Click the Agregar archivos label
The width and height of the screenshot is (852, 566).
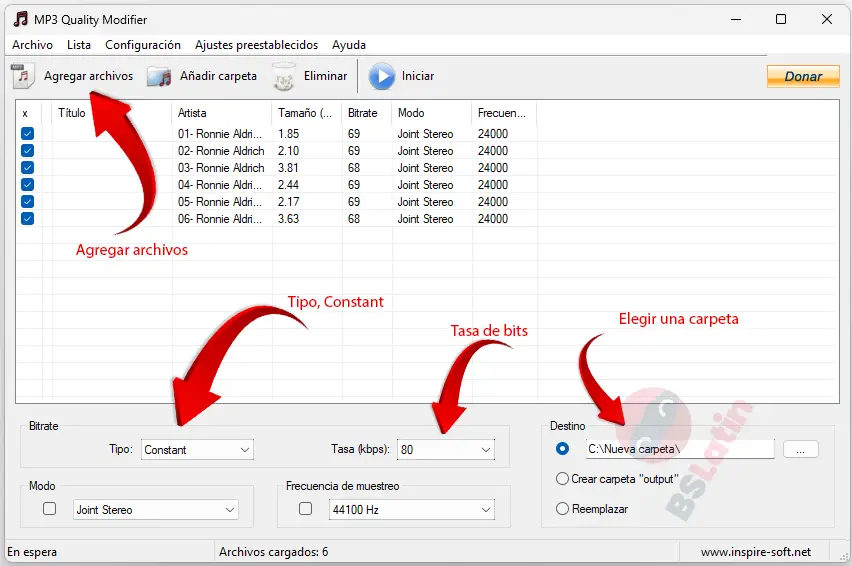click(x=89, y=76)
